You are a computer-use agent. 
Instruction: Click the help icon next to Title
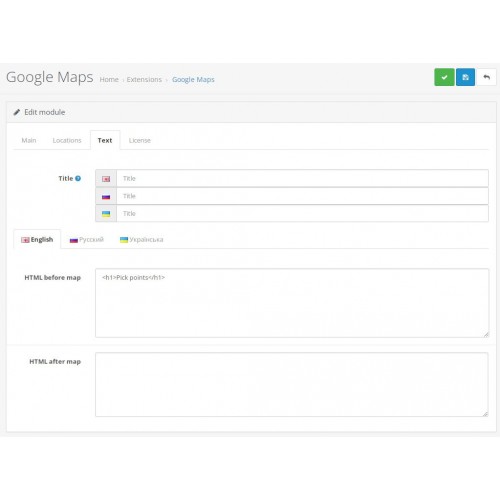point(78,178)
